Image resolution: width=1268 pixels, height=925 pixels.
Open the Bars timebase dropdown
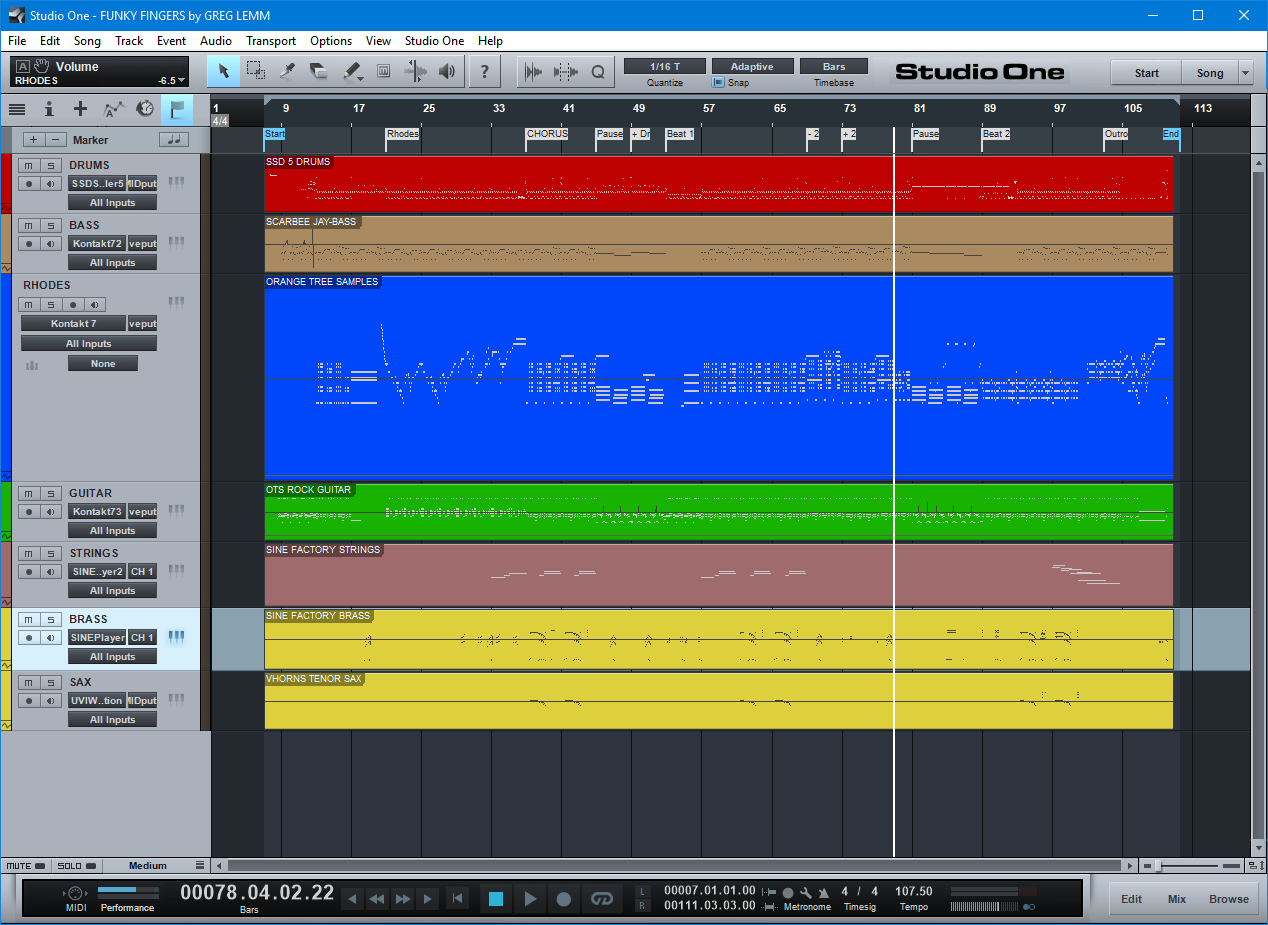point(834,66)
